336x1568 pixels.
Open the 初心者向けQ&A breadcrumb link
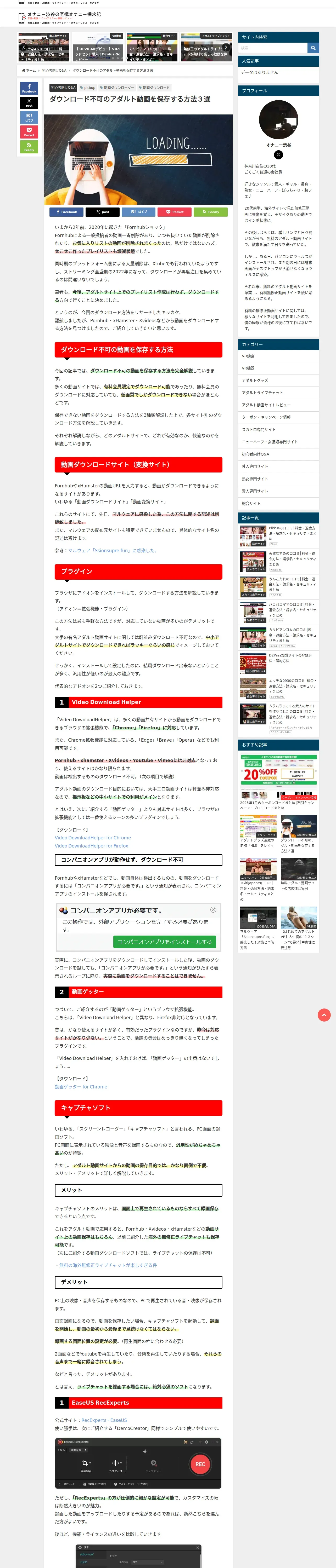(x=54, y=71)
